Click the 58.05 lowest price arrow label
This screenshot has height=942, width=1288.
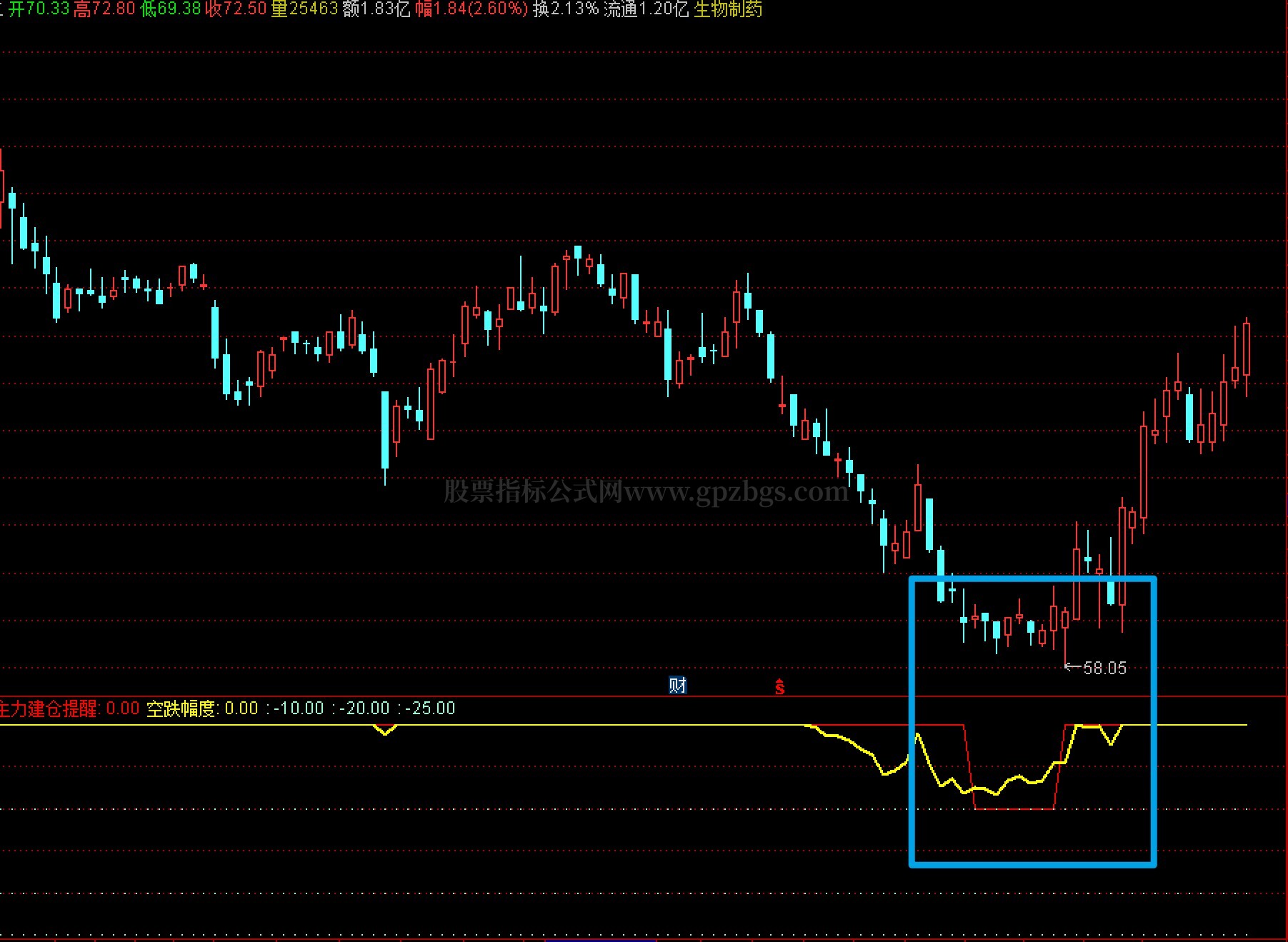coord(1095,668)
